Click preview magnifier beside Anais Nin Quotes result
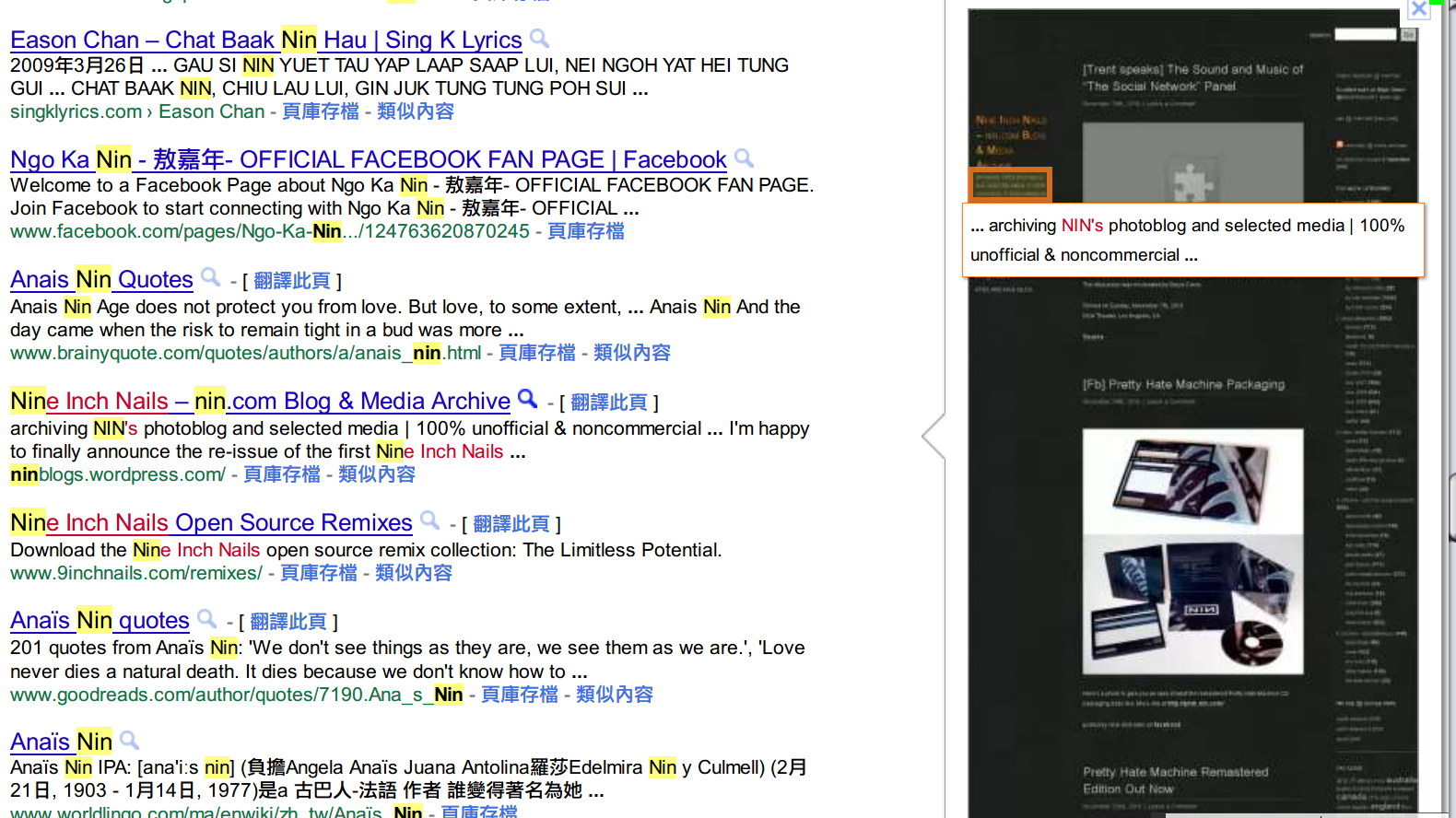This screenshot has width=1456, height=818. [x=211, y=277]
